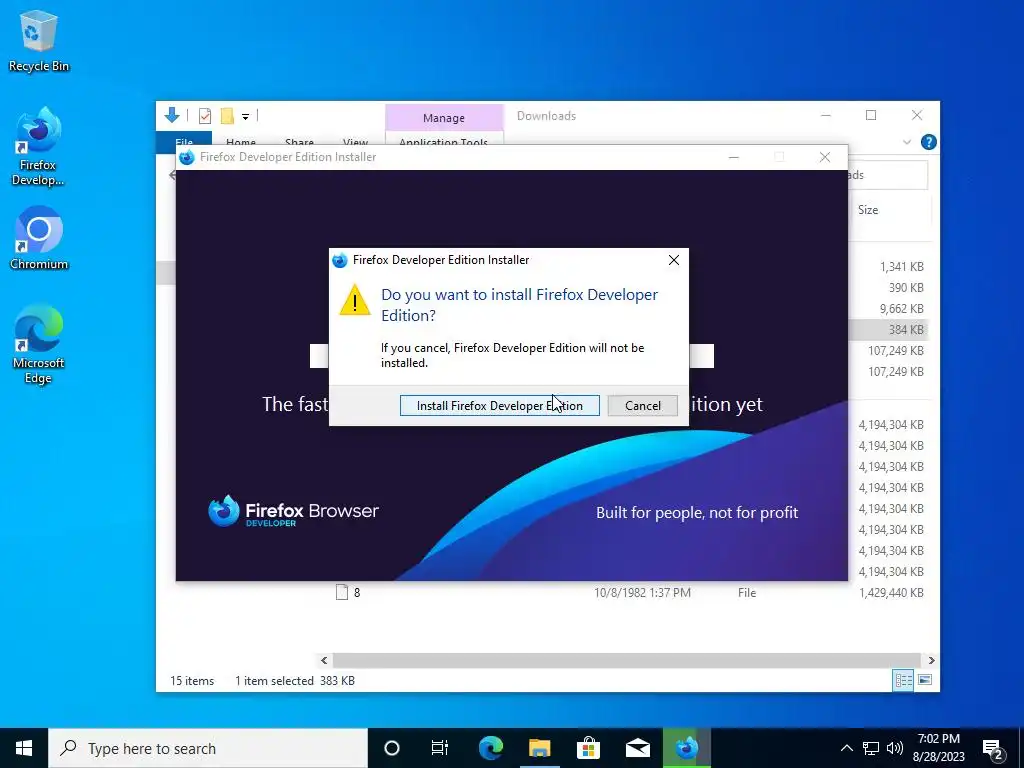Open Cortana from the taskbar
Image resolution: width=1024 pixels, height=768 pixels.
(x=392, y=748)
